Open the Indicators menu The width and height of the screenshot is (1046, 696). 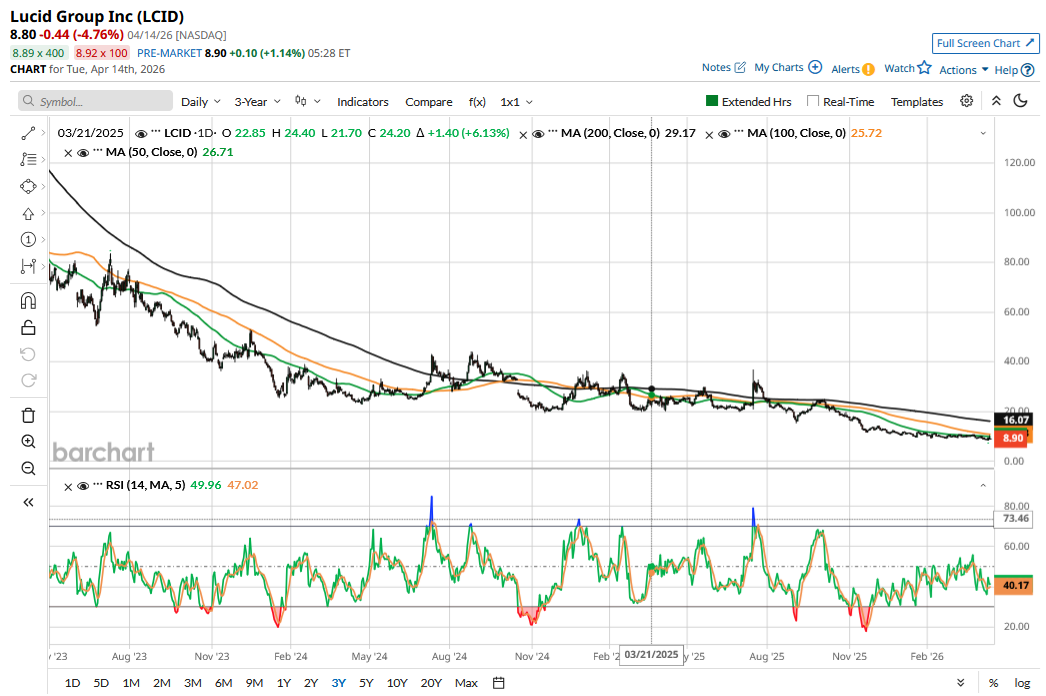pos(362,102)
